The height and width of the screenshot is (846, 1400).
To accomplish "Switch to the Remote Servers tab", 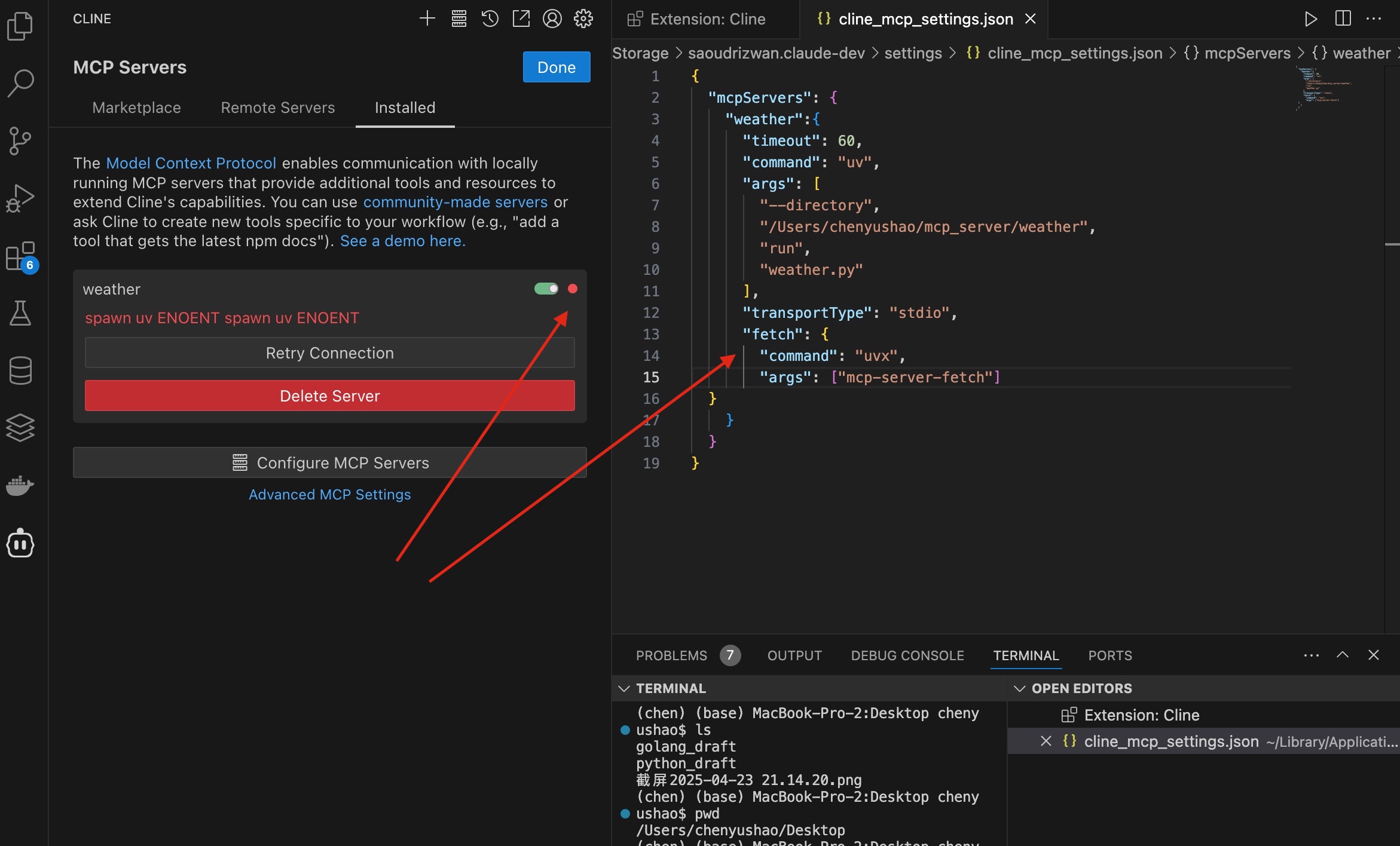I will tap(277, 108).
